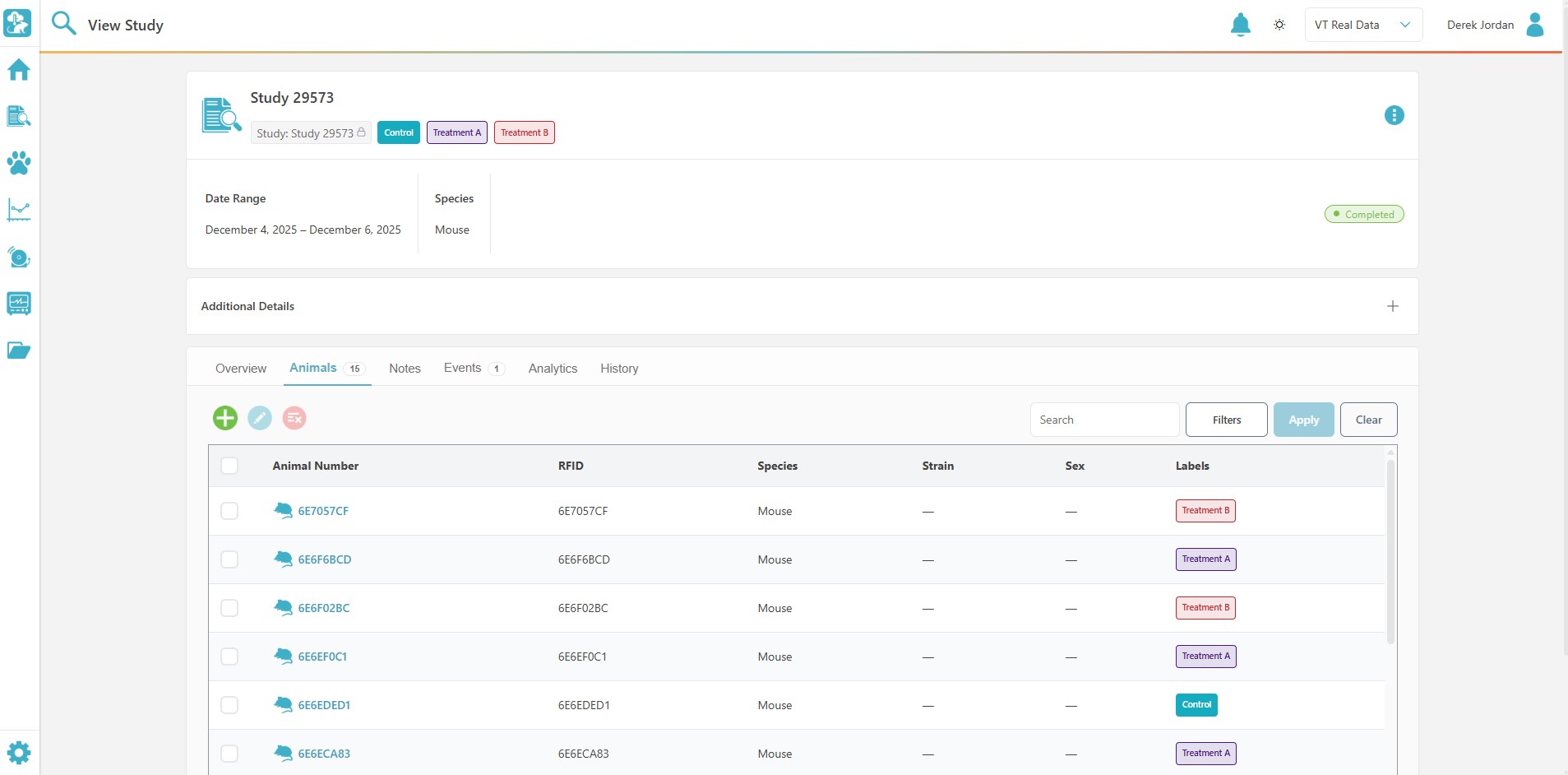Check the box for animal 6E6EDED1
This screenshot has width=1568, height=775.
coord(229,705)
